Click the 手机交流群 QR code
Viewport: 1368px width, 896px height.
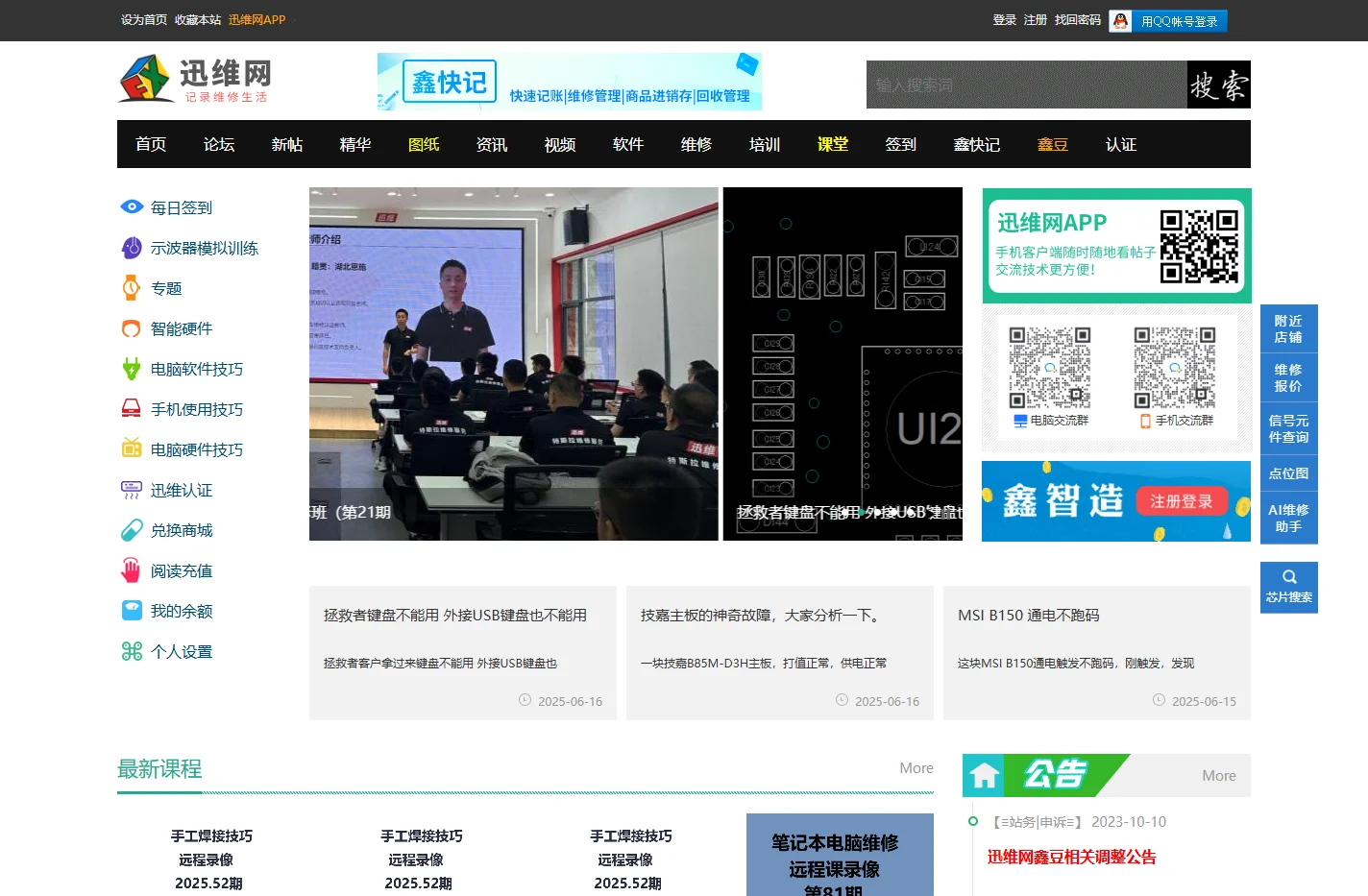pyautogui.click(x=1175, y=369)
